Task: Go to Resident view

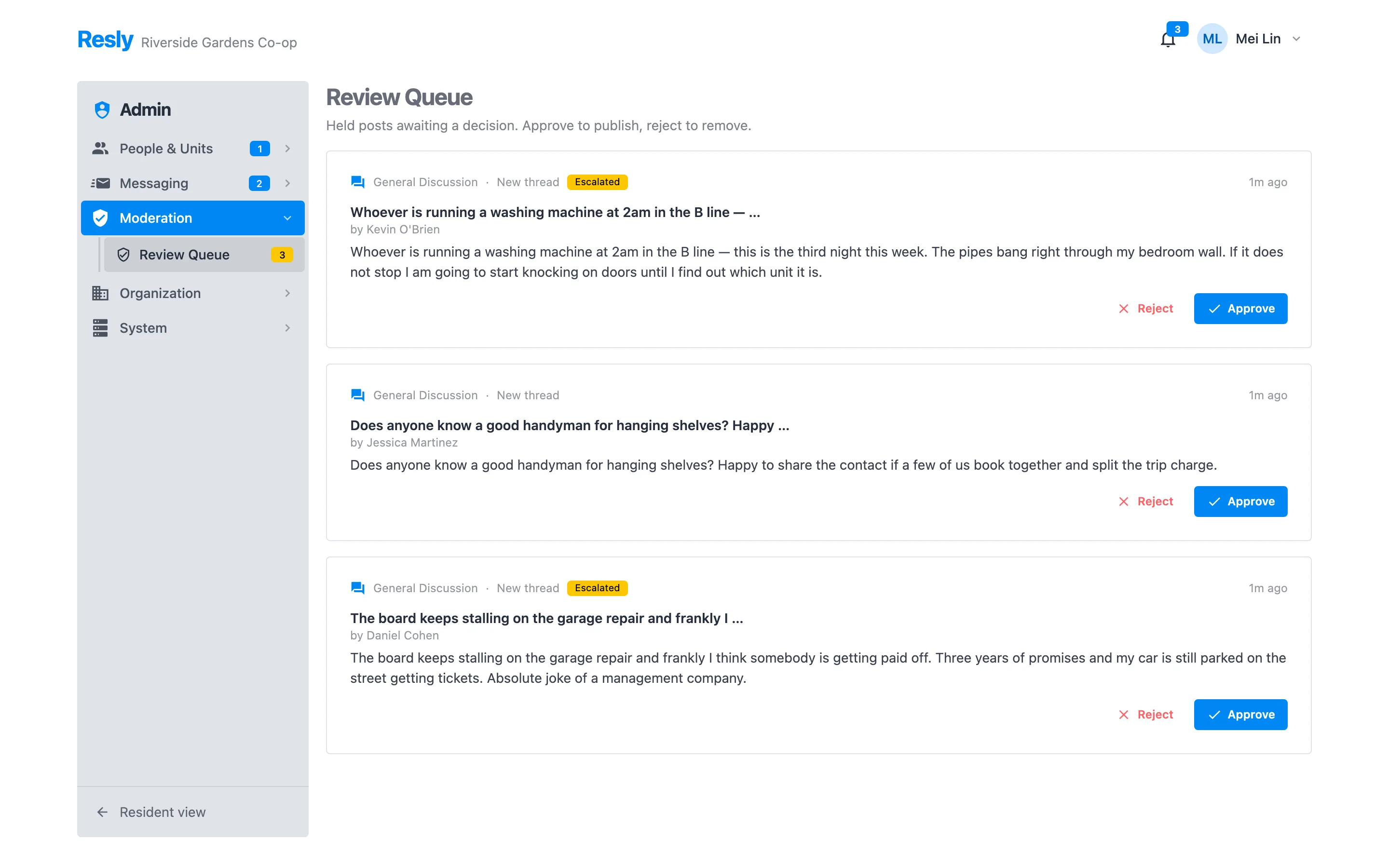Action: tap(193, 813)
